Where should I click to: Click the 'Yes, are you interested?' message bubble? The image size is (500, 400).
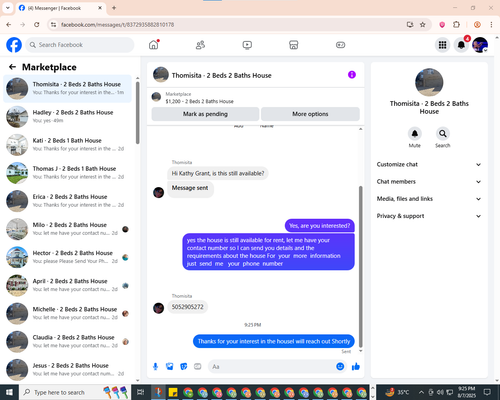click(x=320, y=226)
